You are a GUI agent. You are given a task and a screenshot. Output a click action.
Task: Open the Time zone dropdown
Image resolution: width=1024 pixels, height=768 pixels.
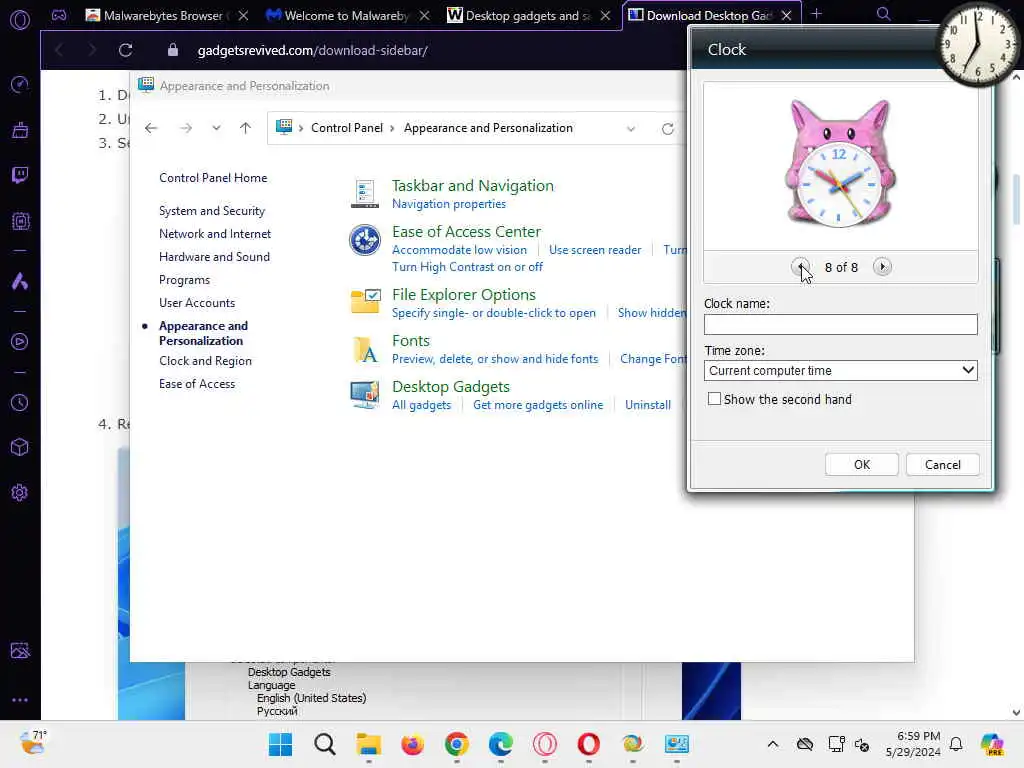tap(840, 370)
